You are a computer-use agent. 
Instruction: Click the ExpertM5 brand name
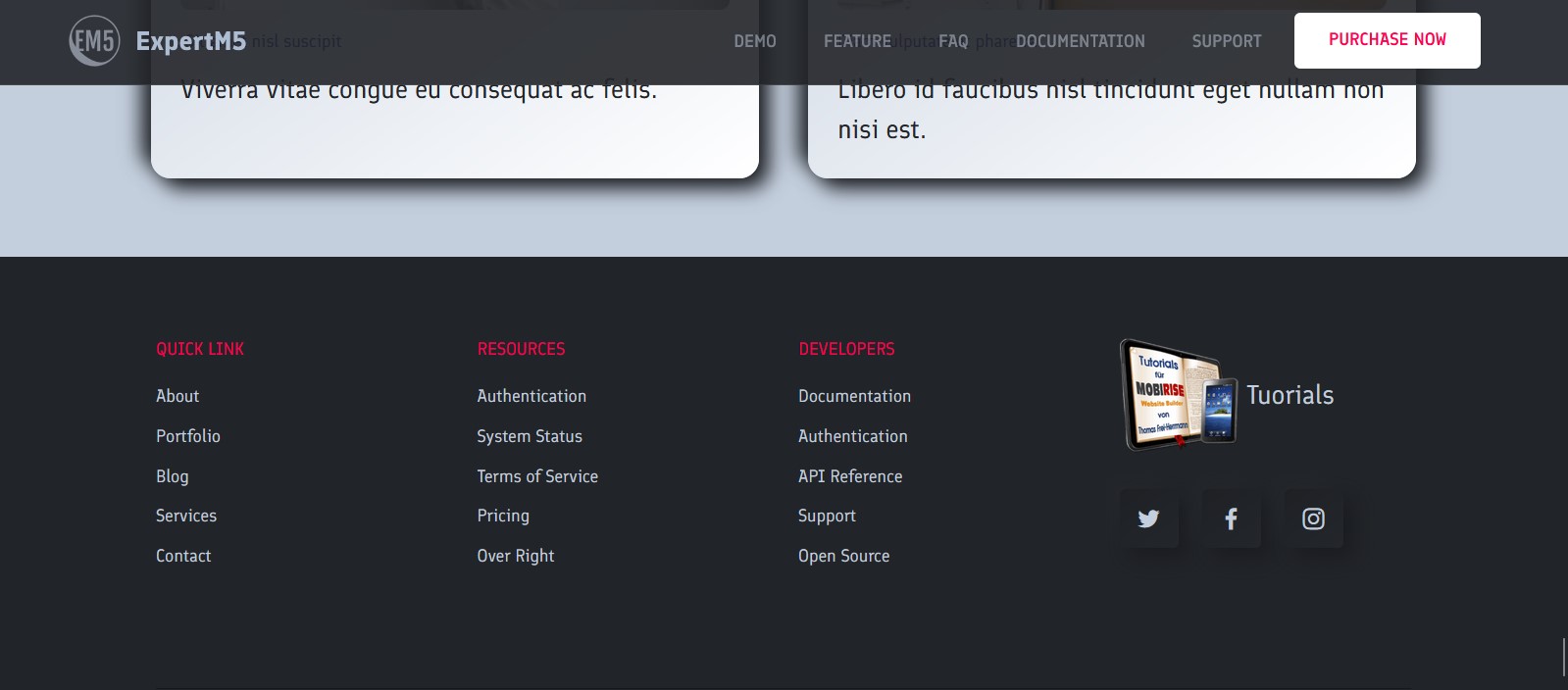(x=191, y=41)
